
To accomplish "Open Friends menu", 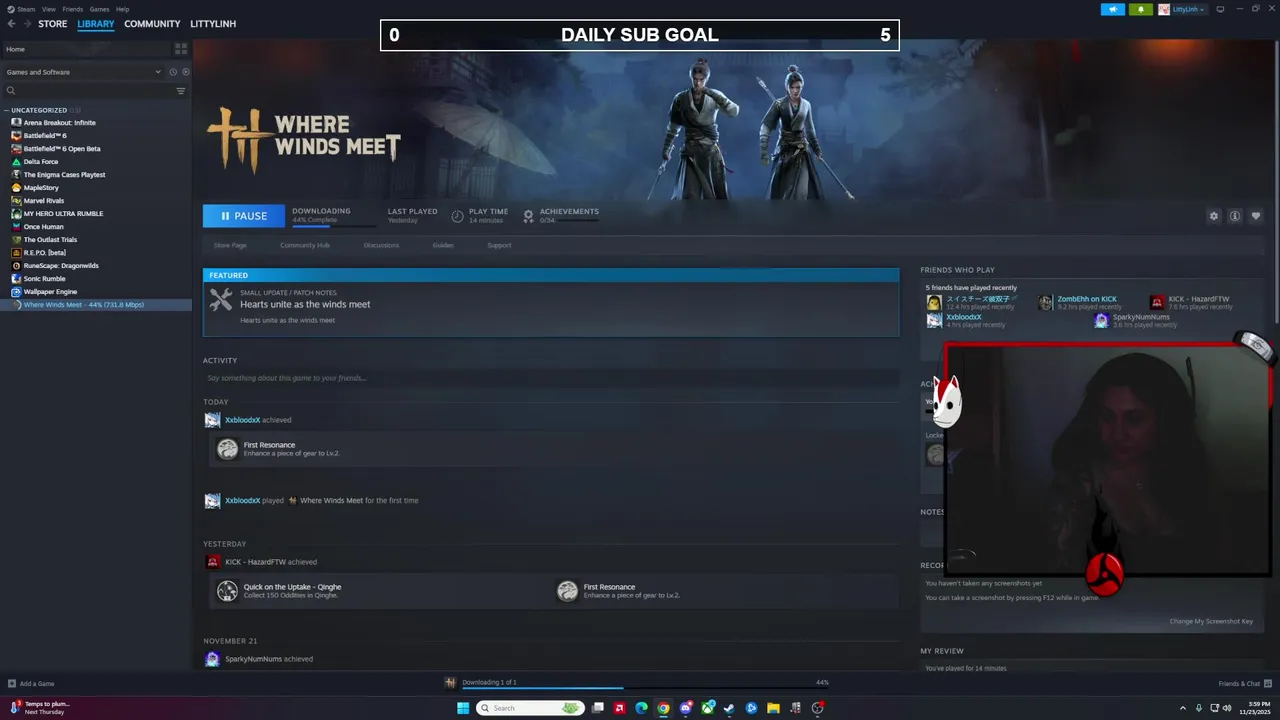I will (73, 9).
